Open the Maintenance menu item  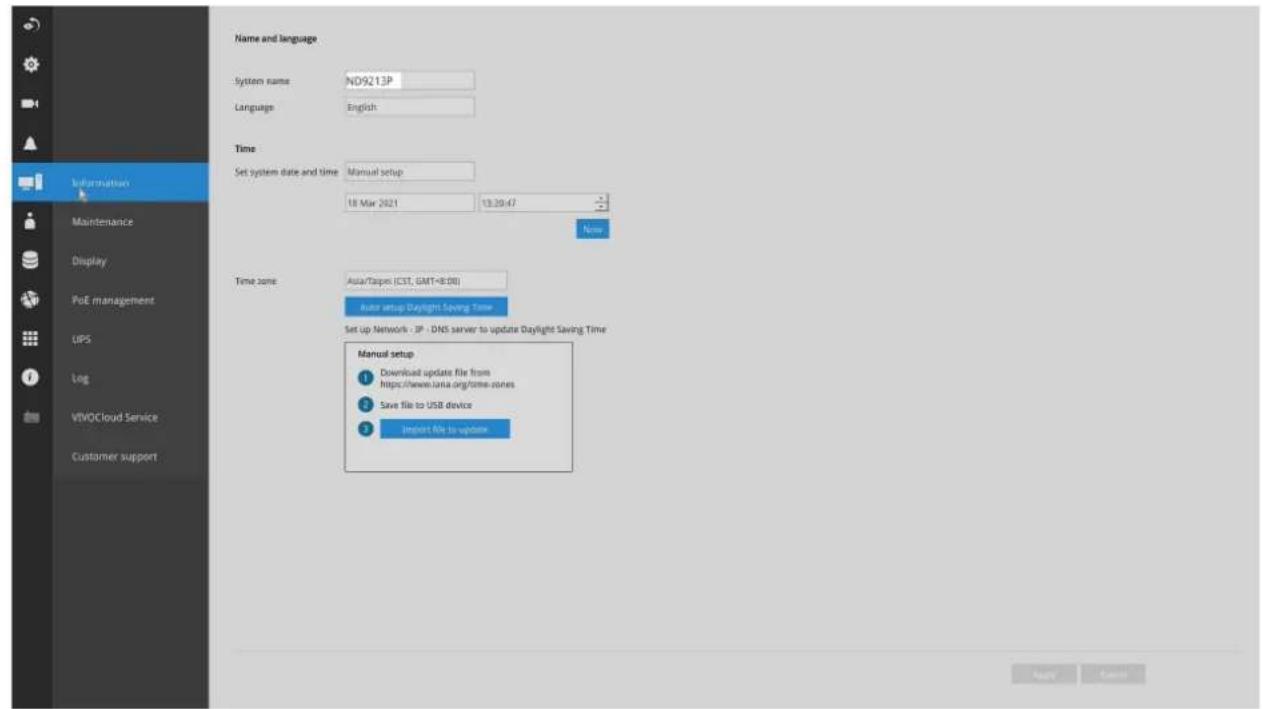pos(130,222)
